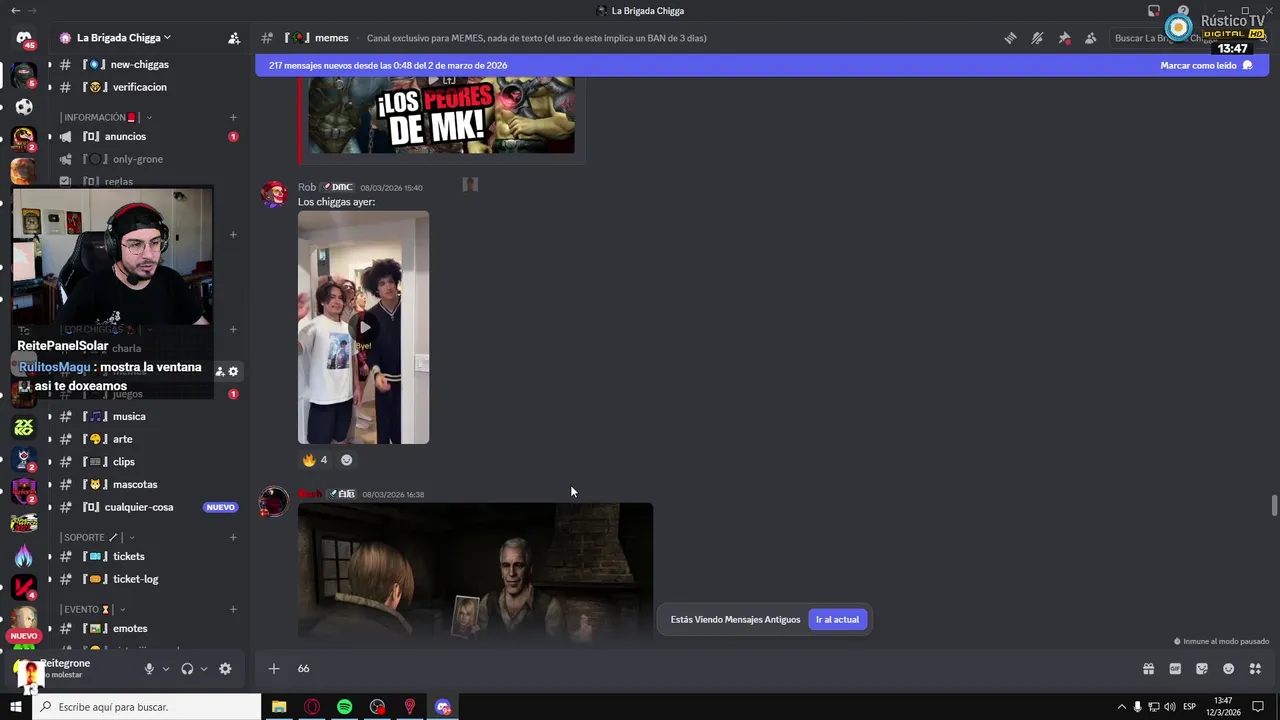Open the Mortal Kombat dragon server icon
The width and height of the screenshot is (1280, 720).
click(24, 139)
